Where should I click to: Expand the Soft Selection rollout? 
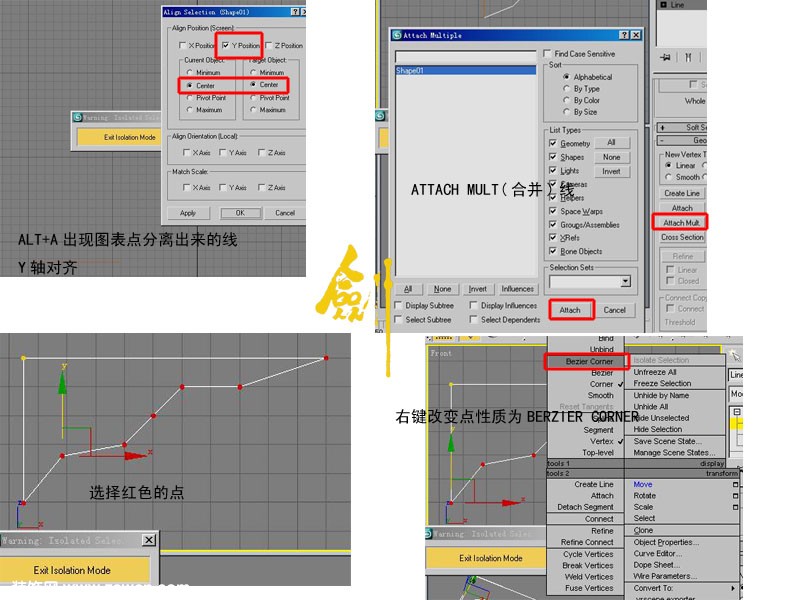pyautogui.click(x=682, y=127)
